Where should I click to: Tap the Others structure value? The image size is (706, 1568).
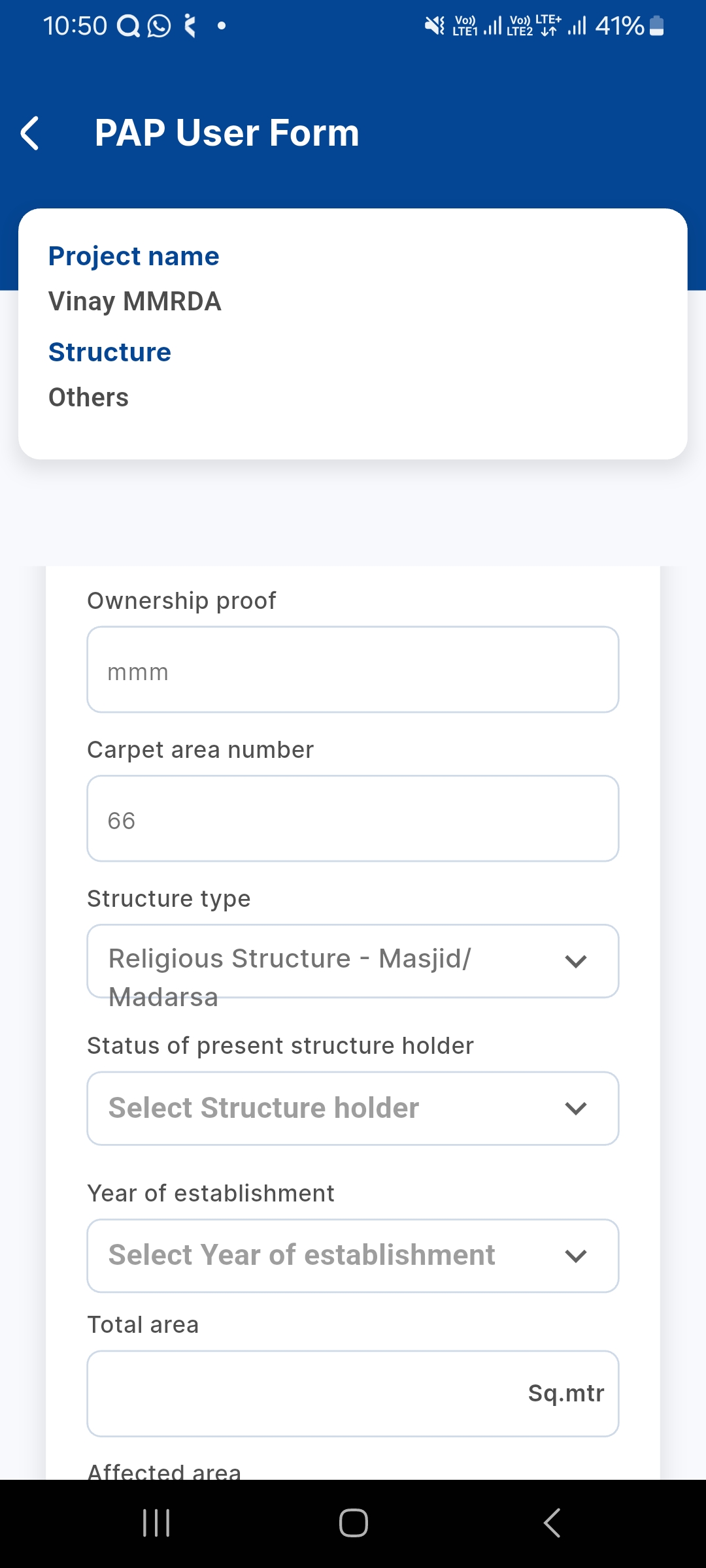click(89, 397)
